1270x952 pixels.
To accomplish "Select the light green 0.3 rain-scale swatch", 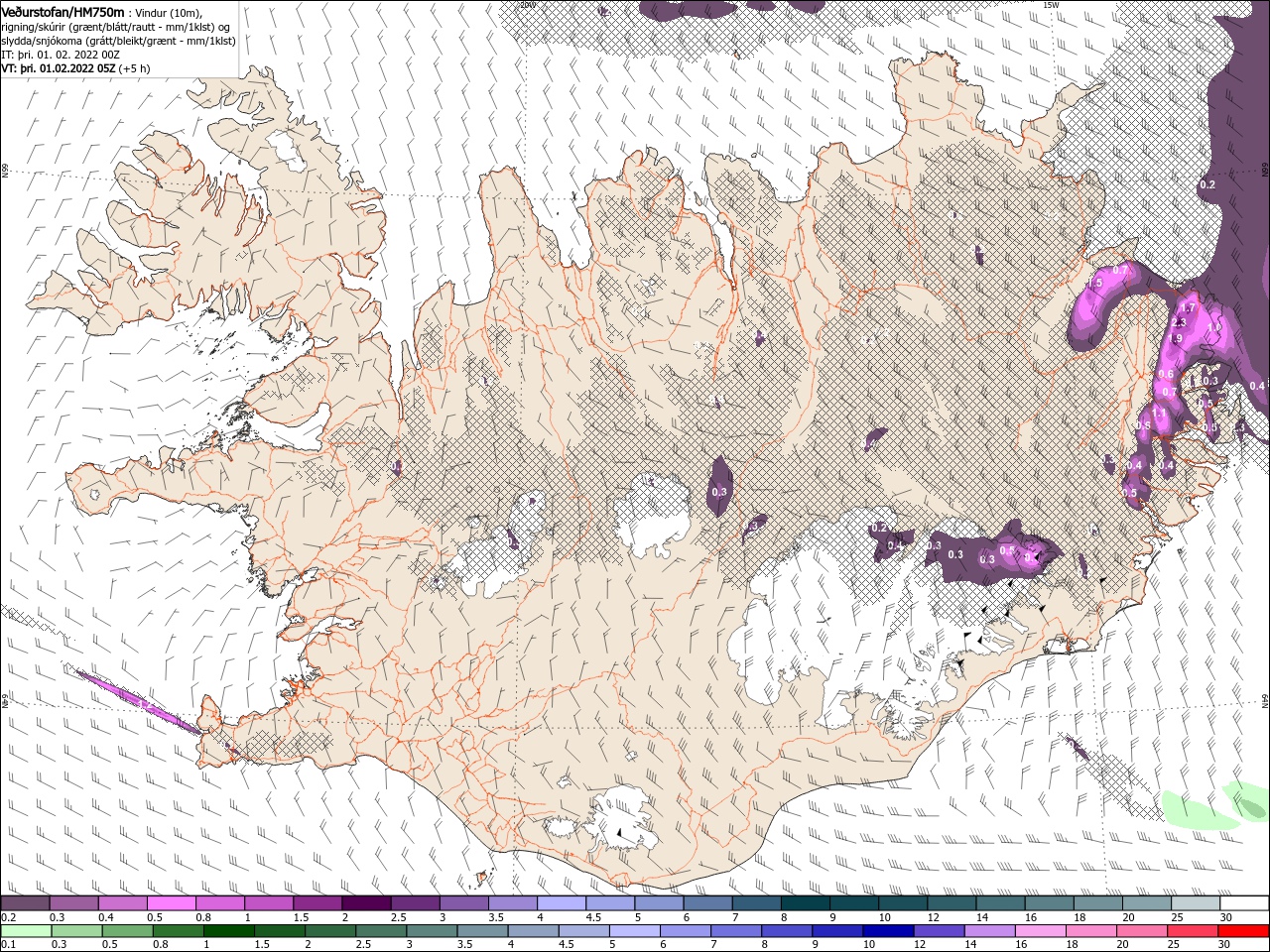I will click(76, 931).
